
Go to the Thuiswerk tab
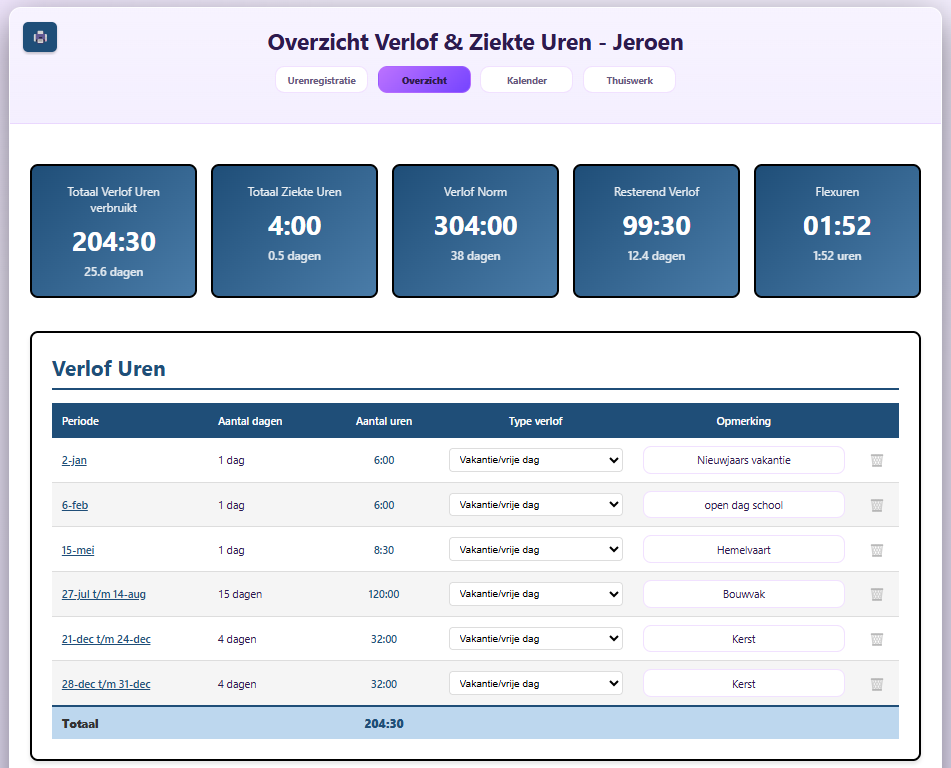coord(629,80)
